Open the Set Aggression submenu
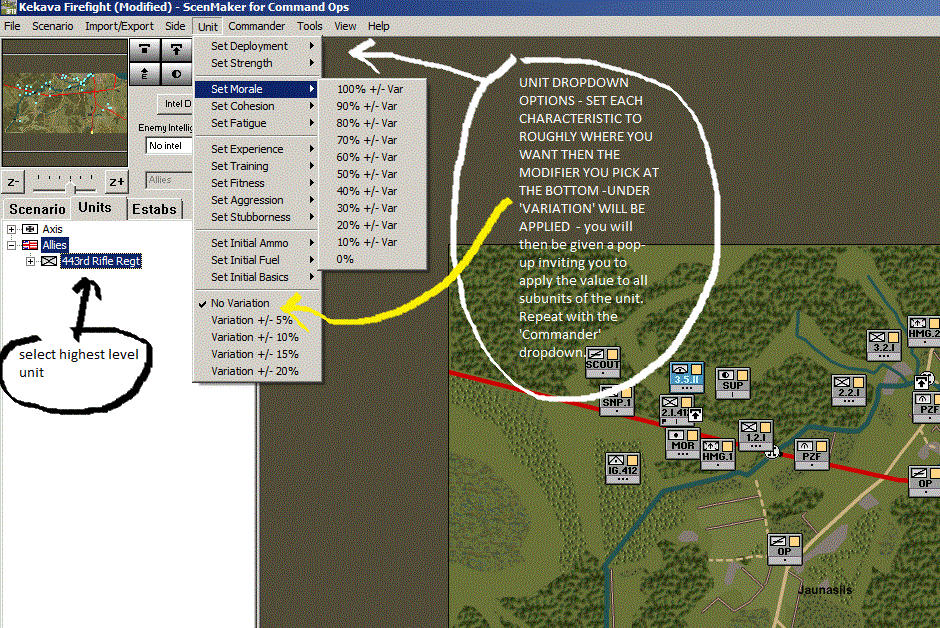The width and height of the screenshot is (940, 628). [x=258, y=200]
